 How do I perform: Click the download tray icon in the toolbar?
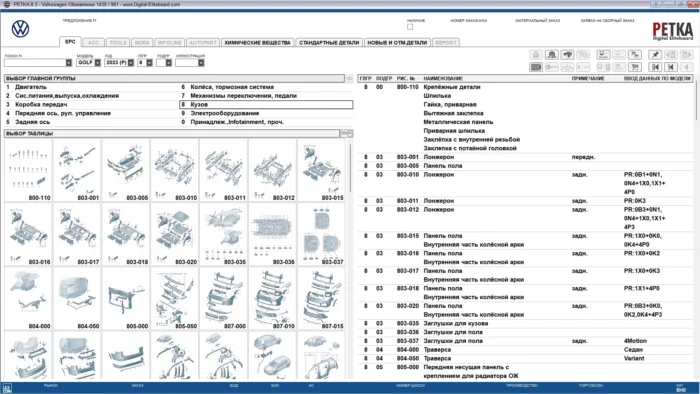pos(567,67)
